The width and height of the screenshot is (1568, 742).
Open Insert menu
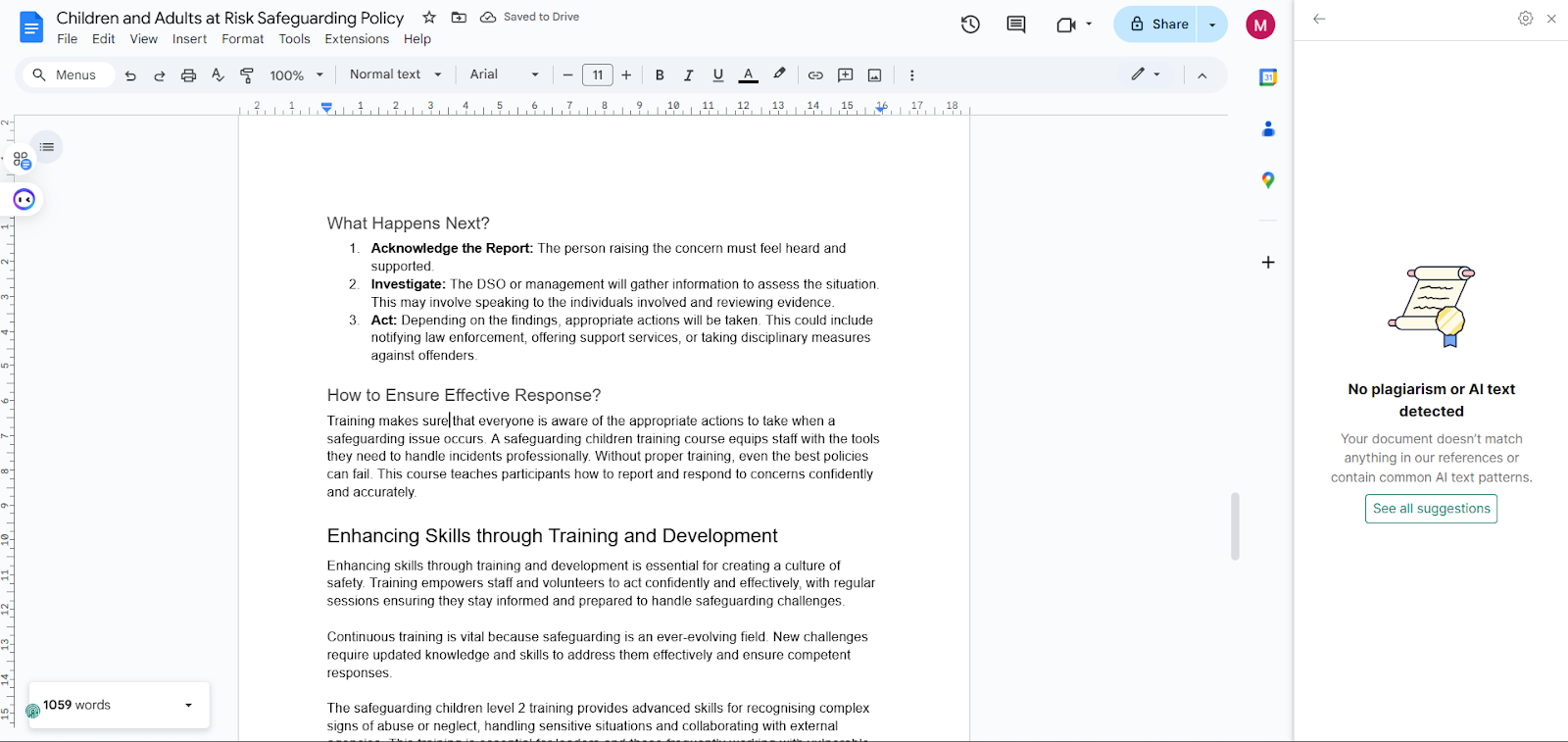click(189, 39)
